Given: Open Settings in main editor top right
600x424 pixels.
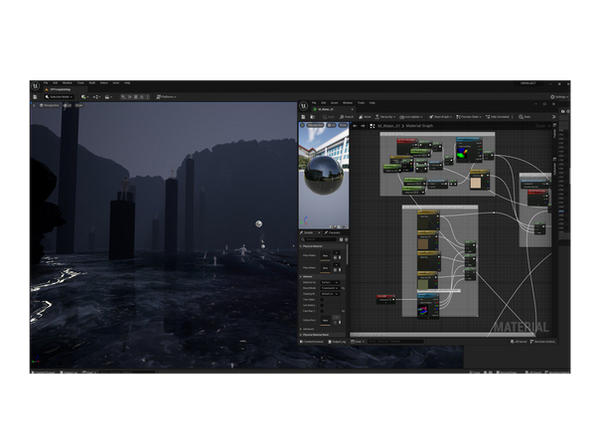Looking at the screenshot, I should pyautogui.click(x=559, y=97).
